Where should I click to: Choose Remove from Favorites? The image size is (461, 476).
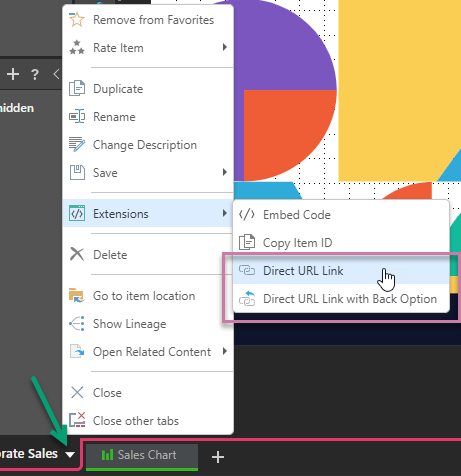point(148,20)
